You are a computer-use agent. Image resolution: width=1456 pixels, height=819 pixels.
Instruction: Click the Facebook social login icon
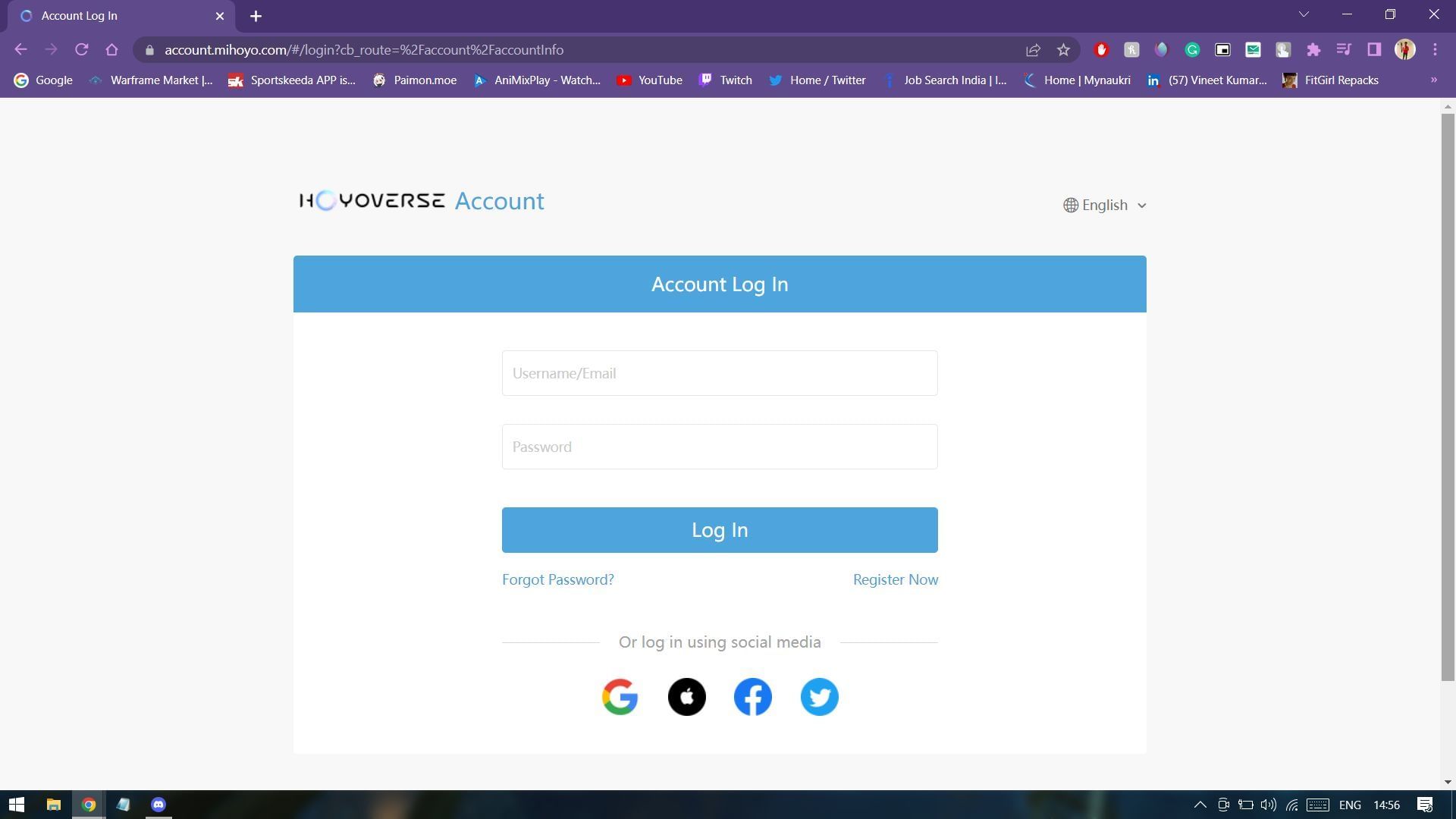pyautogui.click(x=753, y=696)
